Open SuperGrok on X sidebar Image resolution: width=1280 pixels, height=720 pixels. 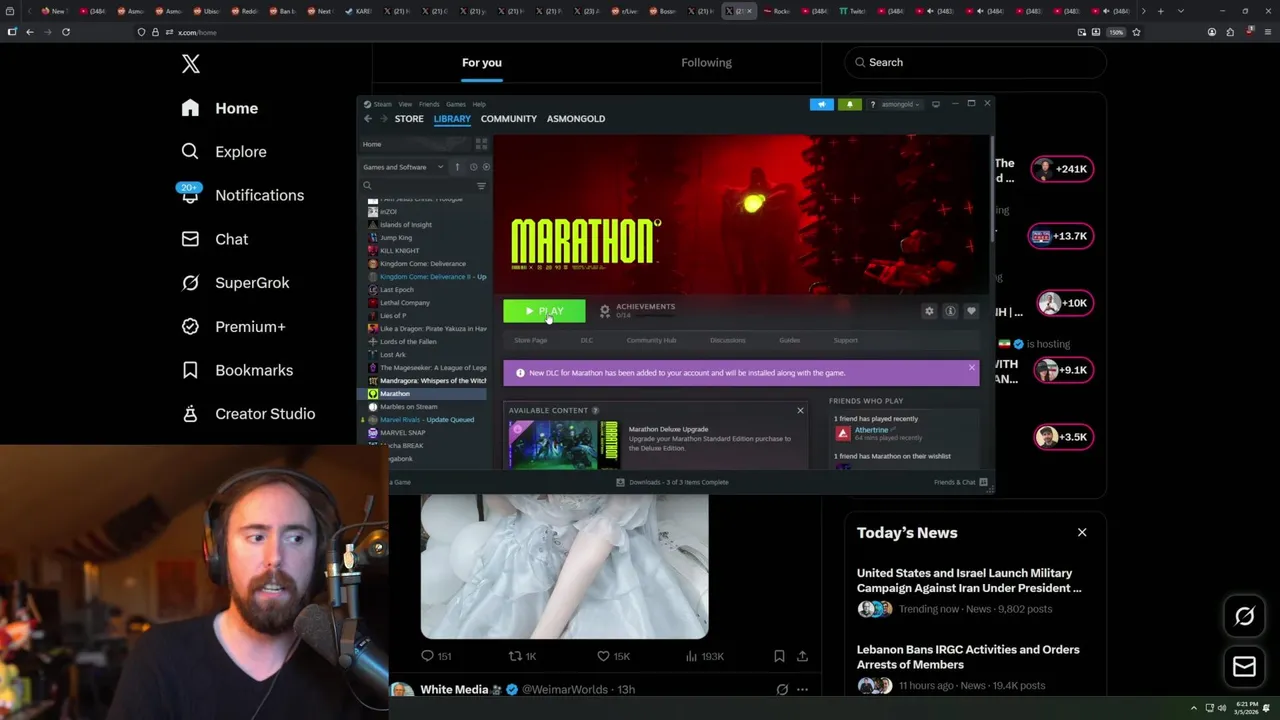point(235,283)
